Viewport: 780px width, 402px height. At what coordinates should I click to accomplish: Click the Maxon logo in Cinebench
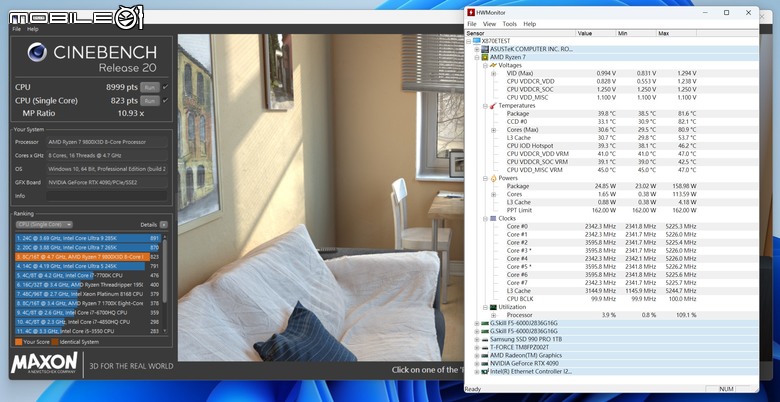[44, 363]
